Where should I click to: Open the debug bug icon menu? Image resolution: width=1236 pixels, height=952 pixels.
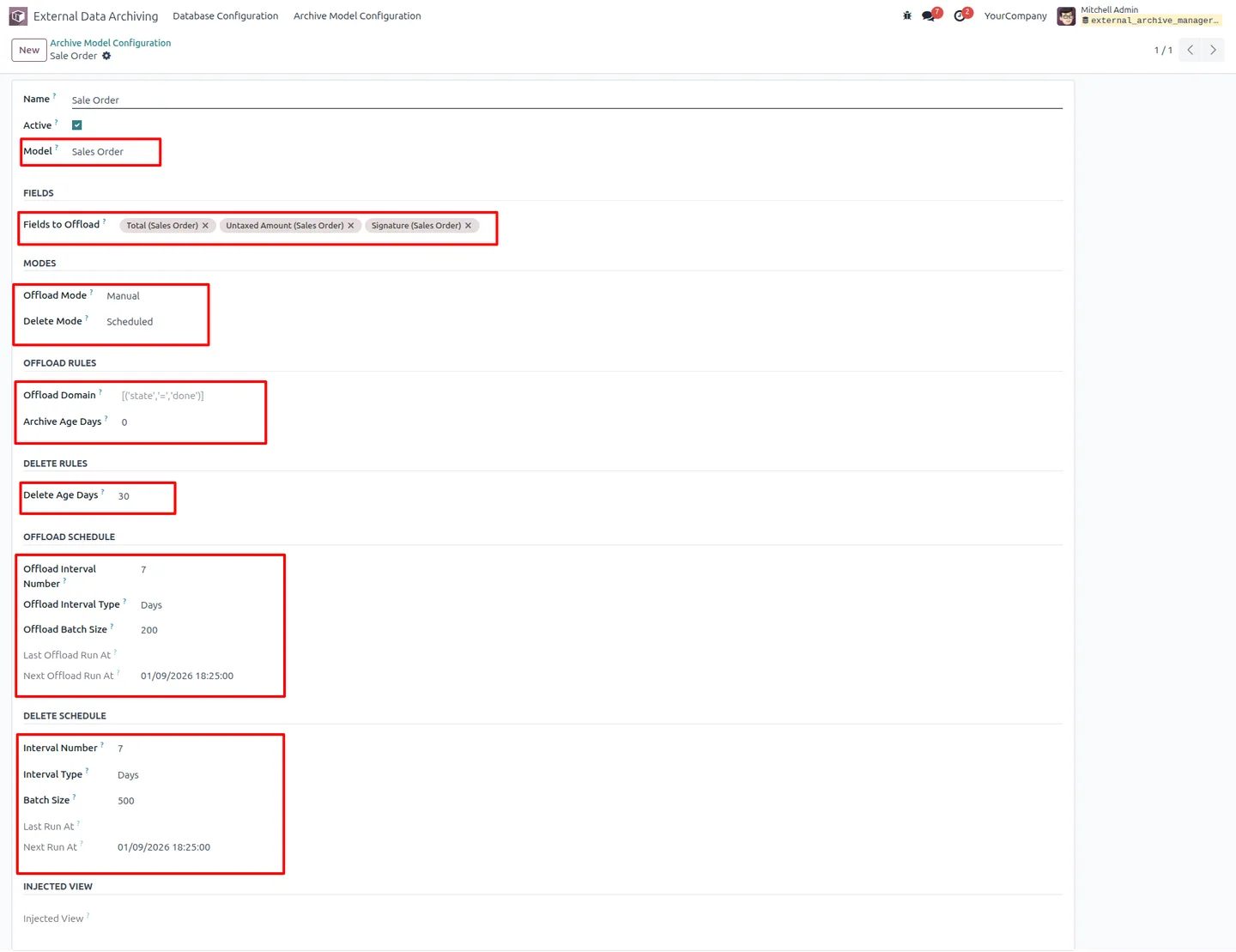pos(907,15)
